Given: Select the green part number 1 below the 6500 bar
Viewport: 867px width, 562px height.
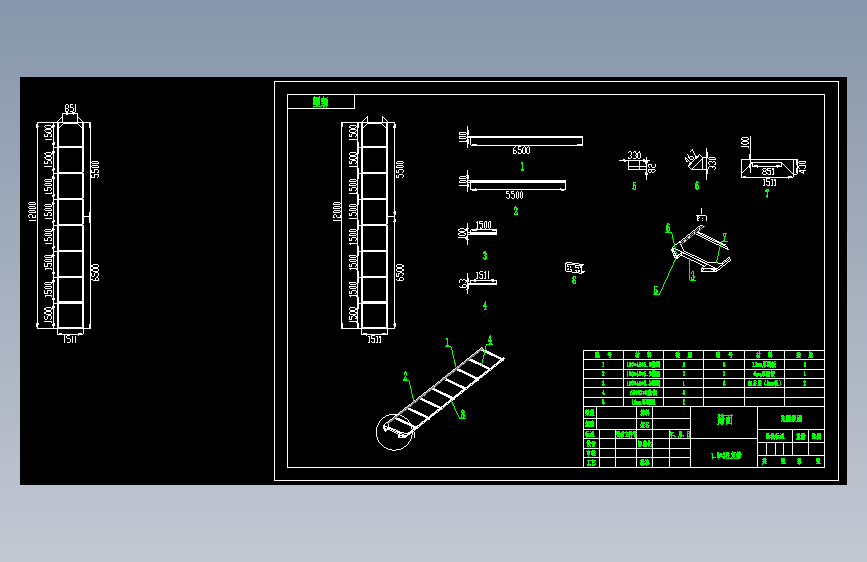Looking at the screenshot, I should [522, 166].
